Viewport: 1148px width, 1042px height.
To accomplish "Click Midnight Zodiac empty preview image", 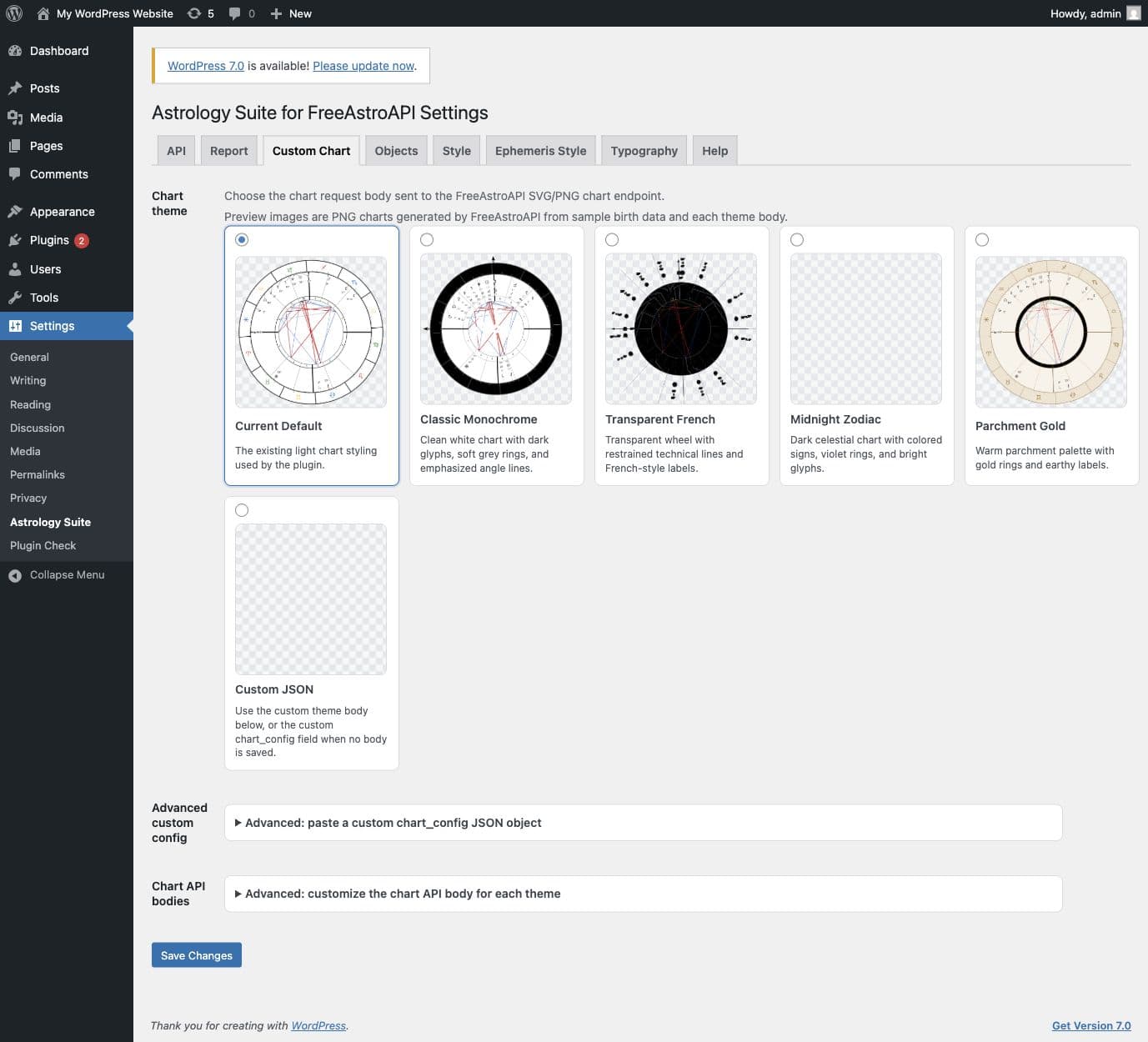I will click(x=866, y=328).
